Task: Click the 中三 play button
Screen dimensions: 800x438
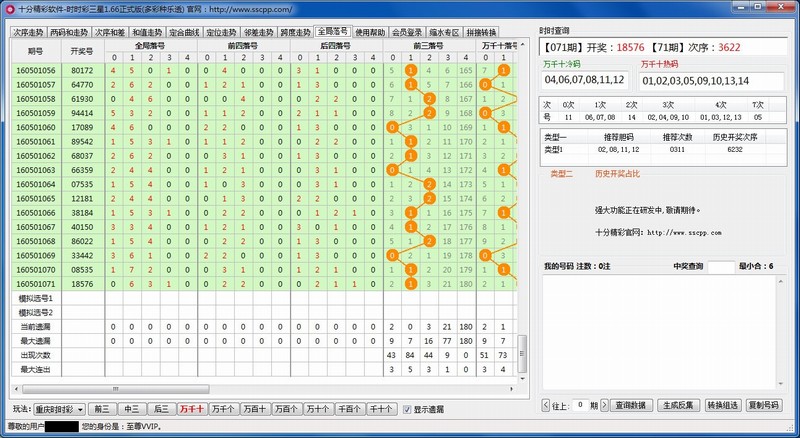Action: coord(132,409)
